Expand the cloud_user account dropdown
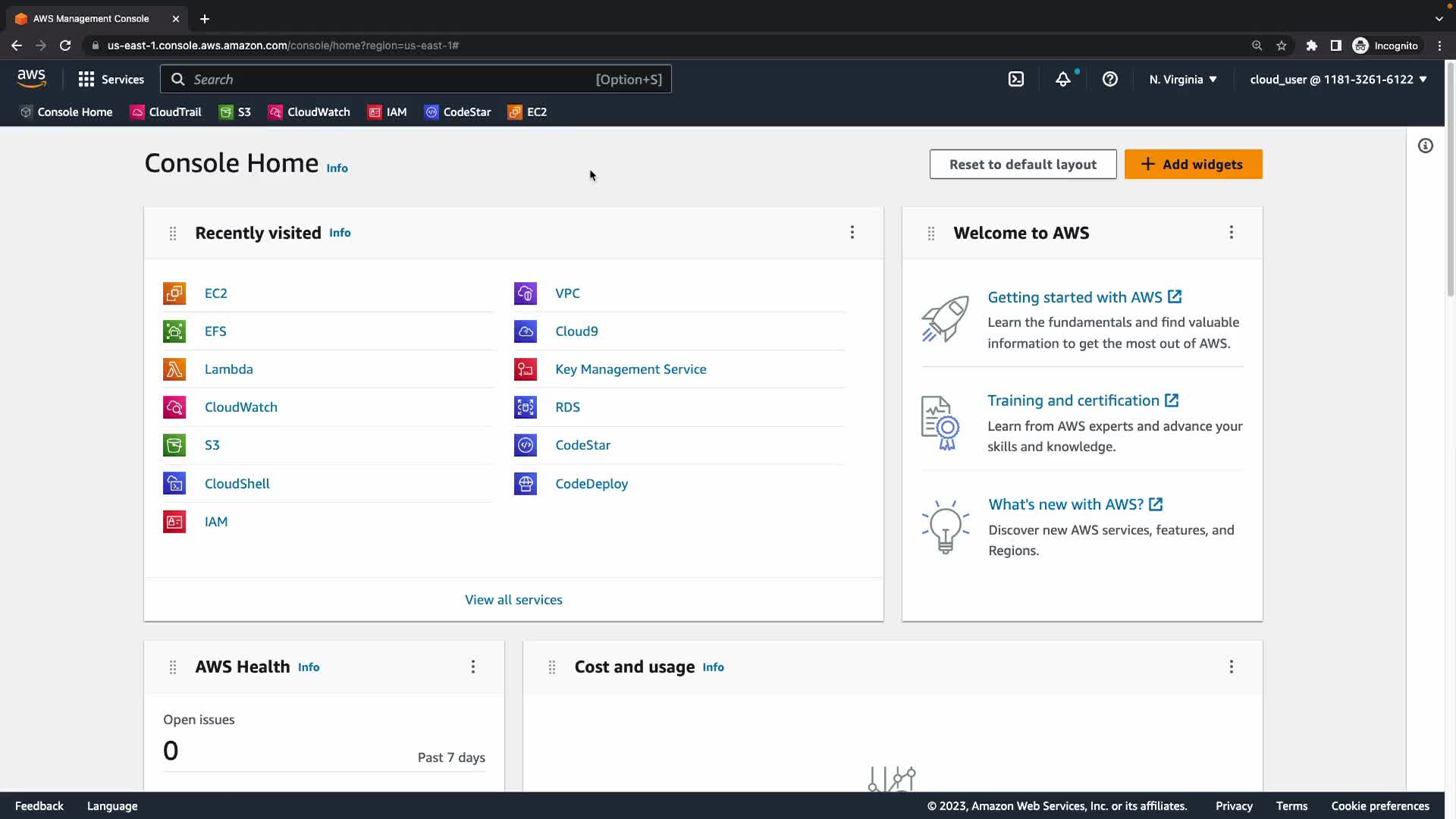This screenshot has width=1456, height=819. [1338, 79]
